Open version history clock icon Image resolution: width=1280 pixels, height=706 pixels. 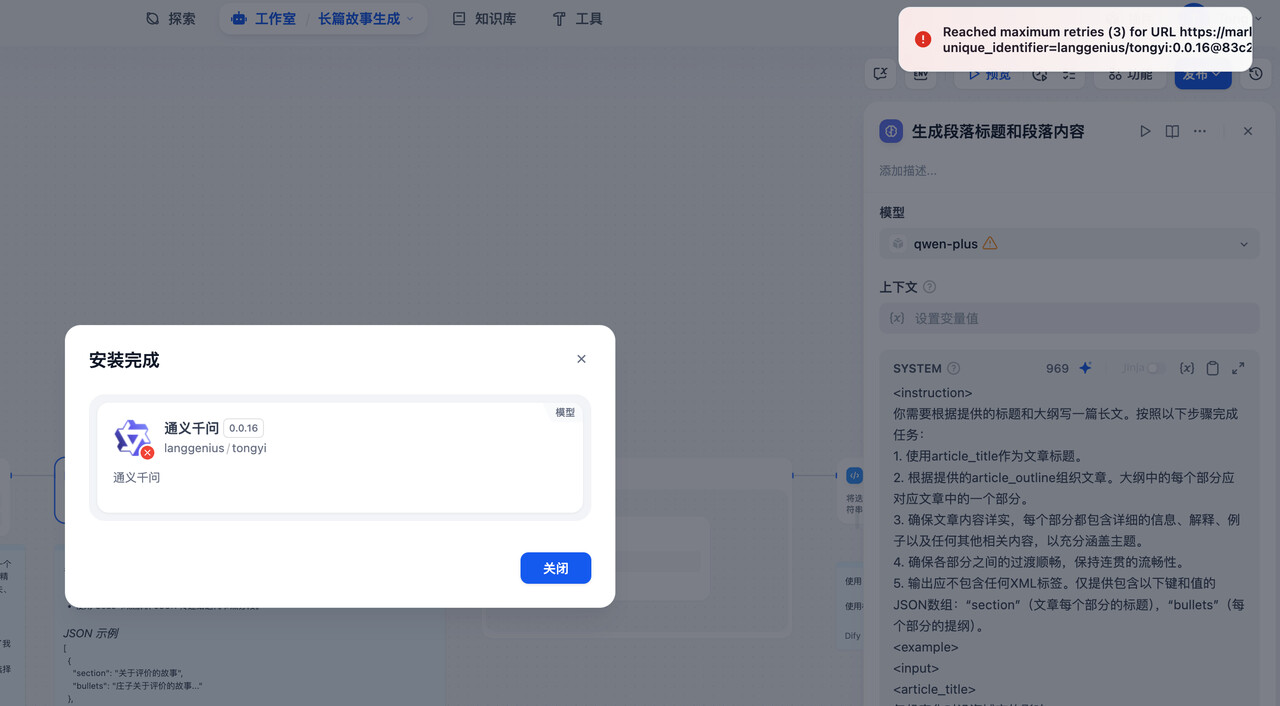[1256, 74]
